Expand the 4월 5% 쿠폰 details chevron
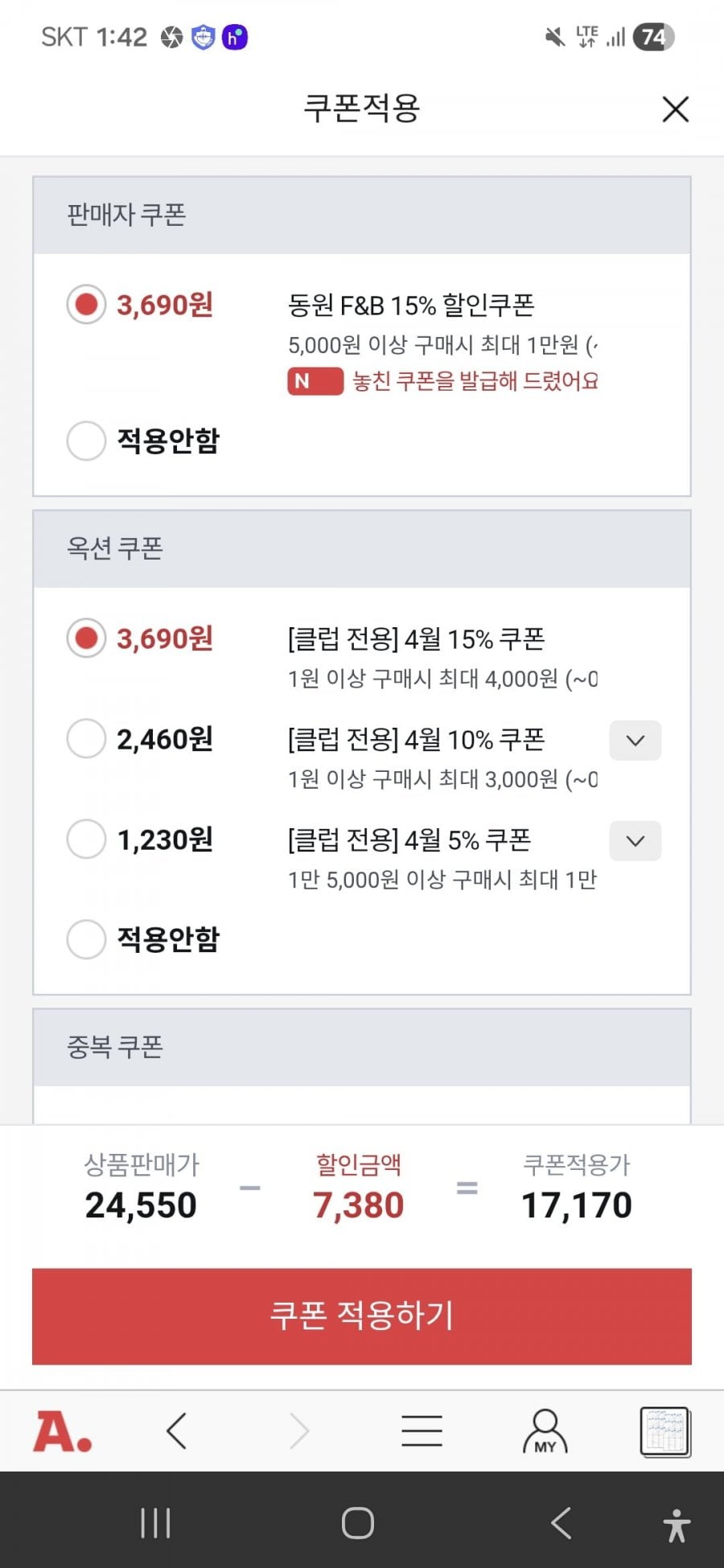Viewport: 724px width, 1568px height. coord(636,841)
